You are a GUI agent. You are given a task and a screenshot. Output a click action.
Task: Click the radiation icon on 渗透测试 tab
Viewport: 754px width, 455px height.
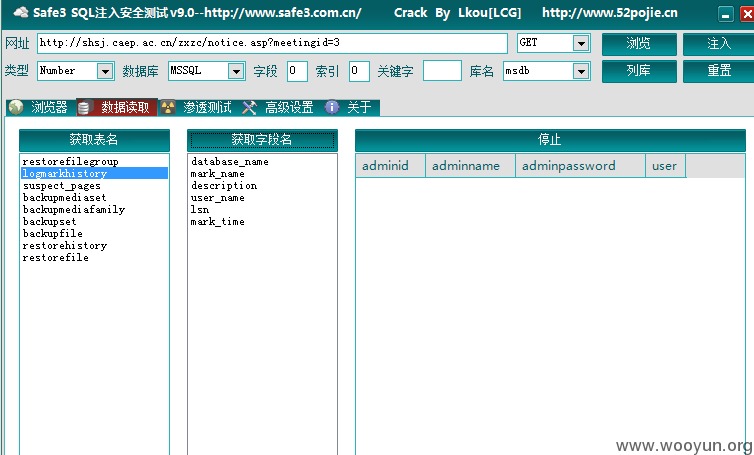(x=167, y=107)
